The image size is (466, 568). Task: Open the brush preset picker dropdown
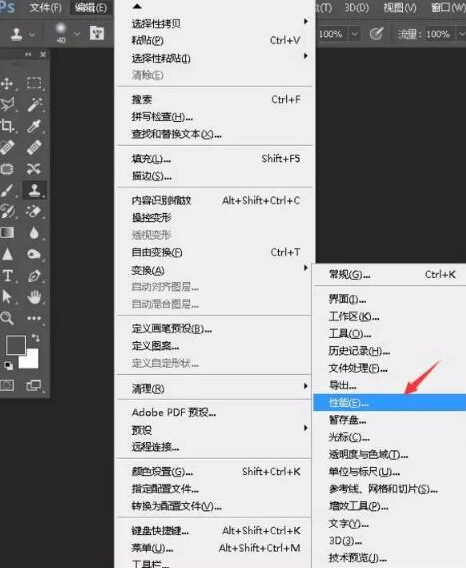pyautogui.click(x=77, y=34)
